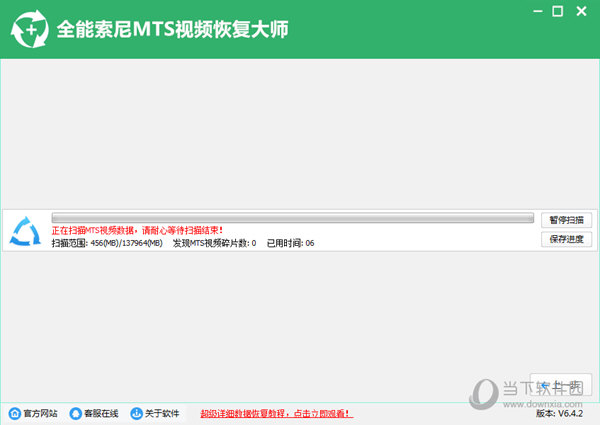The height and width of the screenshot is (425, 600).
Task: Click the 版本: V6.4.2 version text
Action: pyautogui.click(x=559, y=414)
